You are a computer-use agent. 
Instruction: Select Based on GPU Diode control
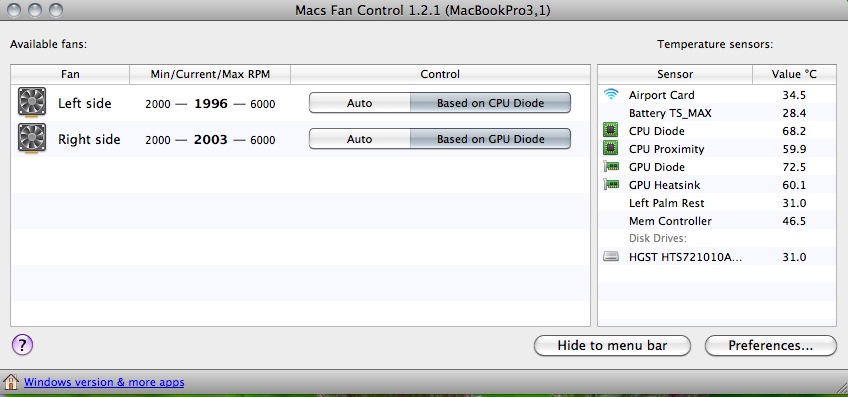[490, 139]
